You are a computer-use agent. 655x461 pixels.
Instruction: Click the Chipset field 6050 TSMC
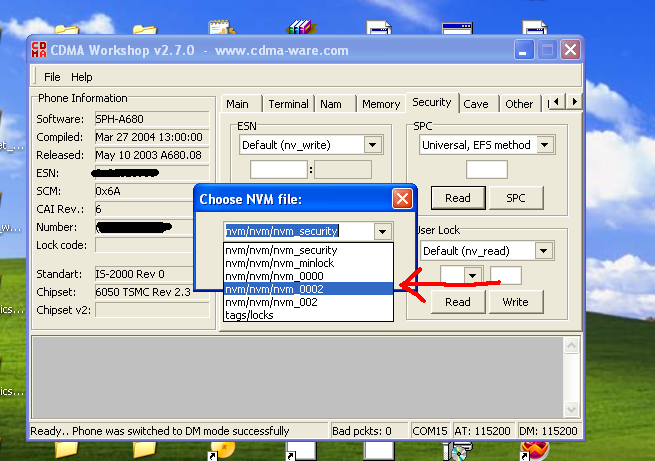[x=144, y=292]
